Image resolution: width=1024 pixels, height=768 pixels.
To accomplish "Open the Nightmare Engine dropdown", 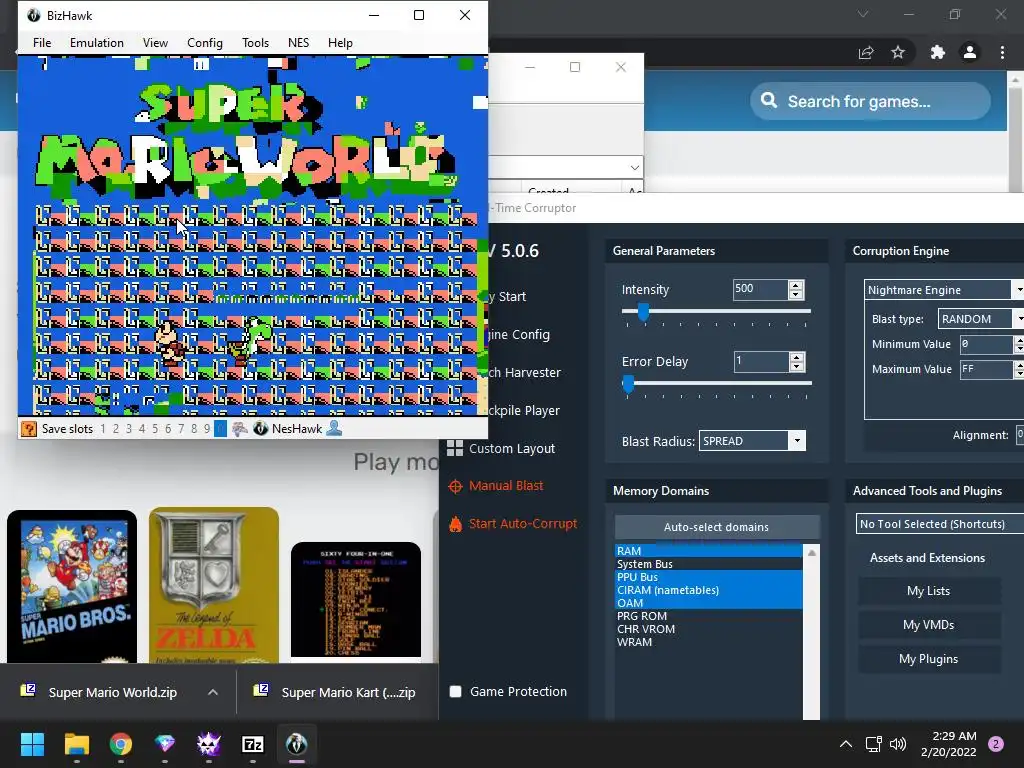I will [1019, 289].
